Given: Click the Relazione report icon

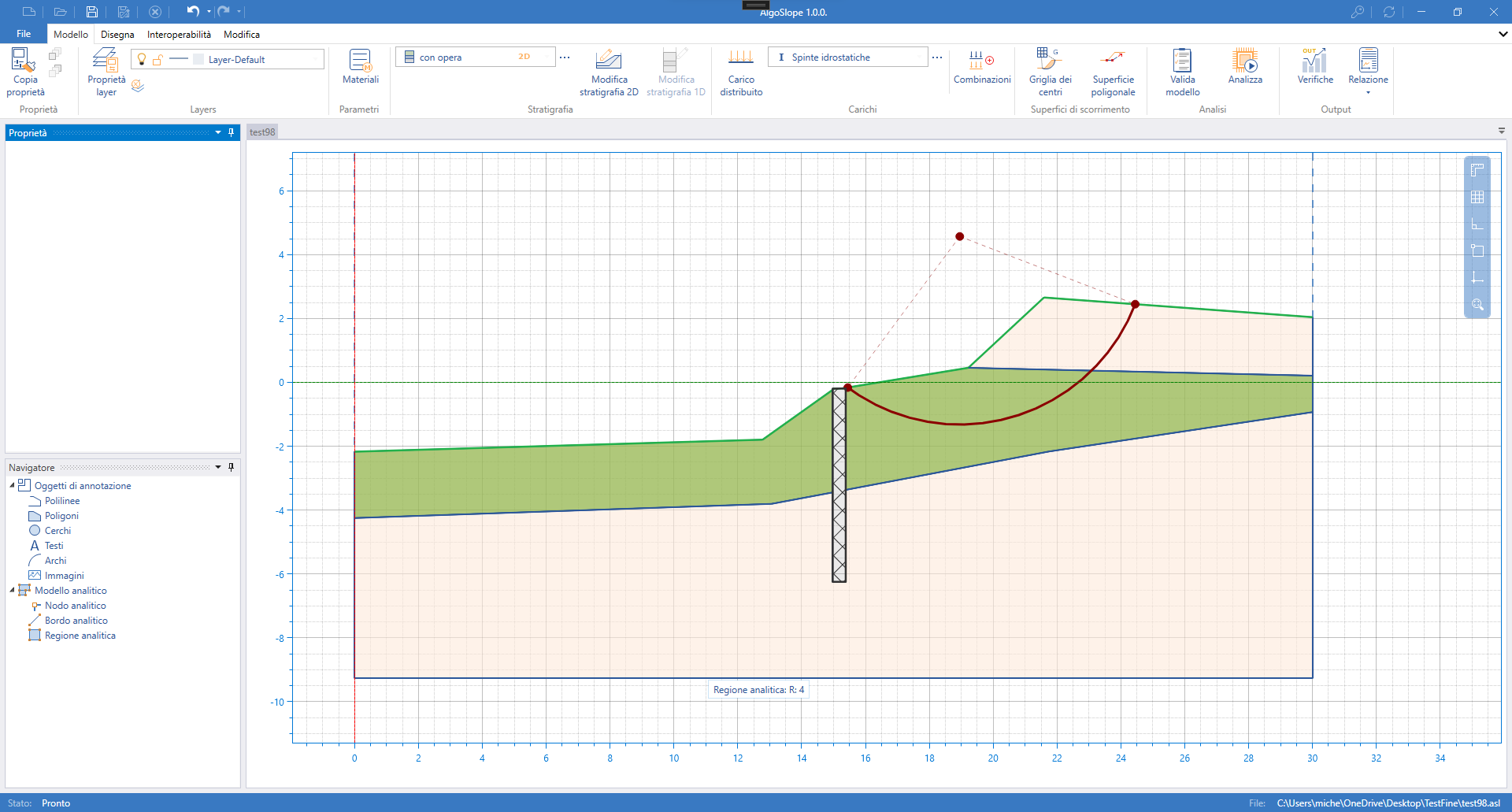Looking at the screenshot, I should [x=1368, y=60].
